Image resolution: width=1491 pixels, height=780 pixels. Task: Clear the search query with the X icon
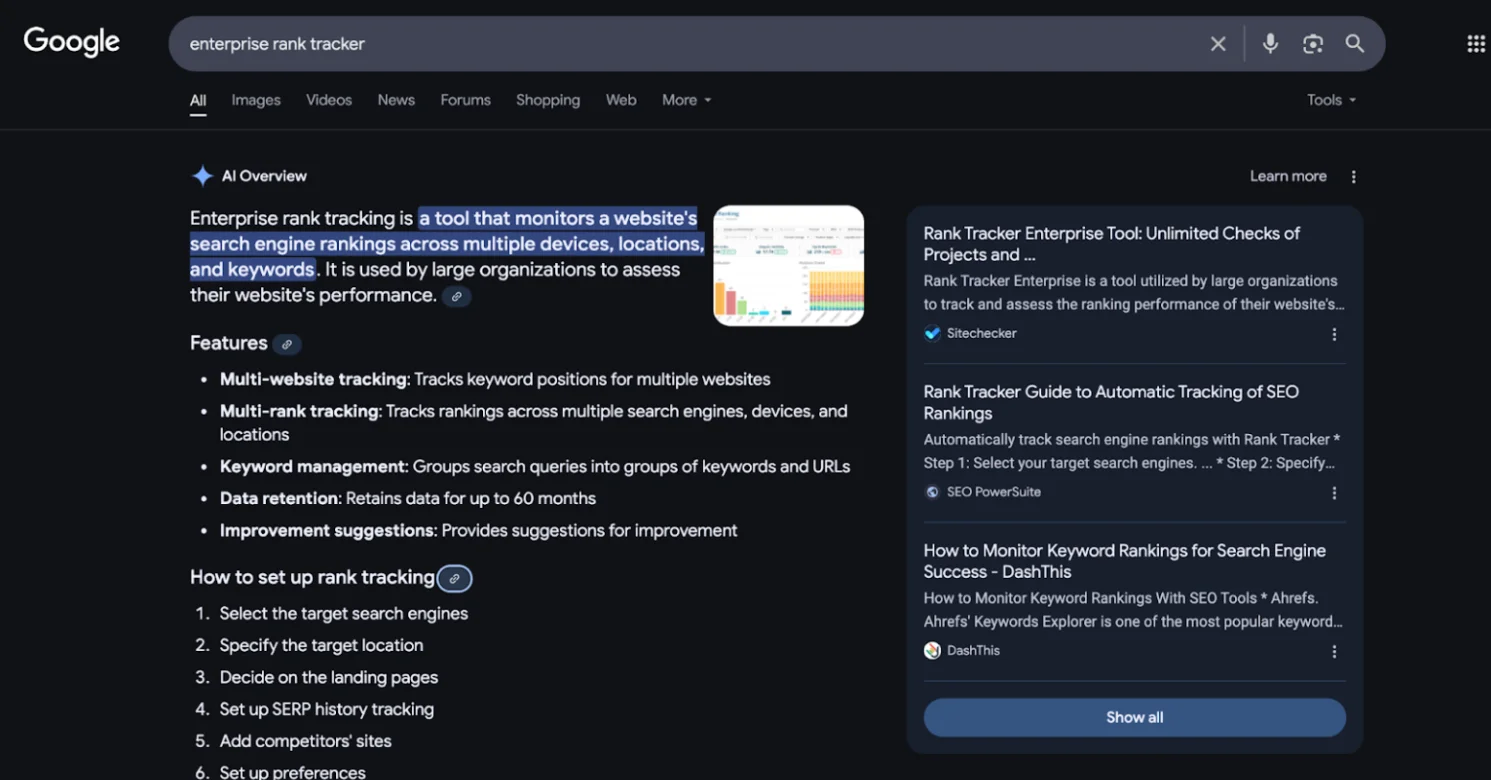coord(1217,44)
